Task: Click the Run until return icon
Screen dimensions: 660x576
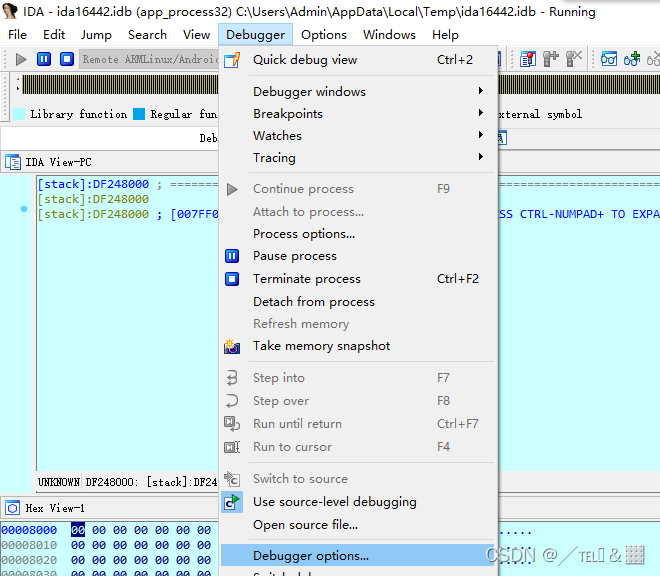Action: 232,424
